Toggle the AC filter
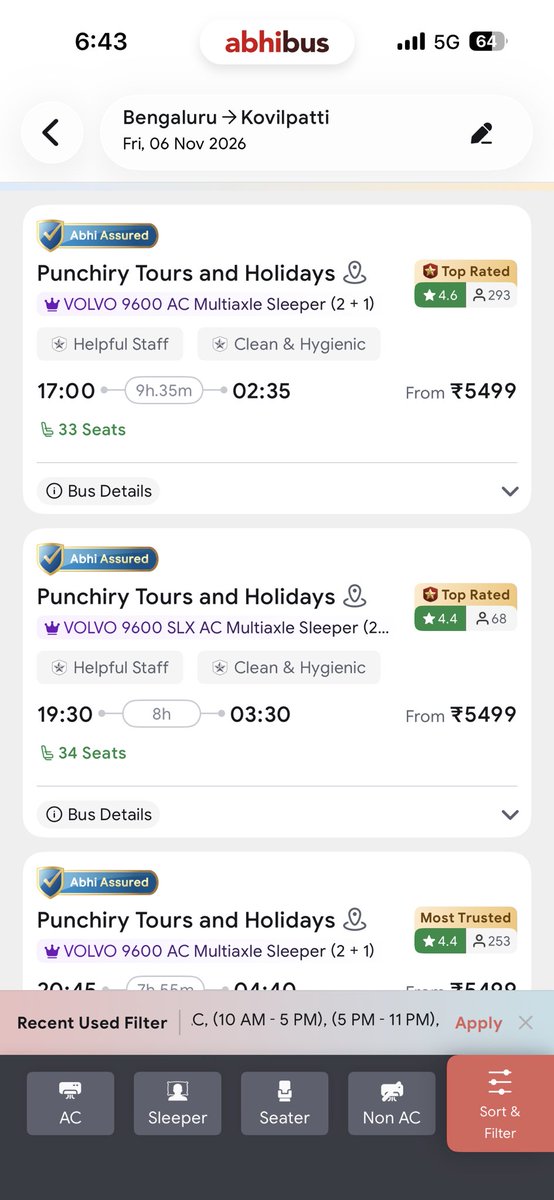Screen dimensions: 554x1200 [x=70, y=1103]
